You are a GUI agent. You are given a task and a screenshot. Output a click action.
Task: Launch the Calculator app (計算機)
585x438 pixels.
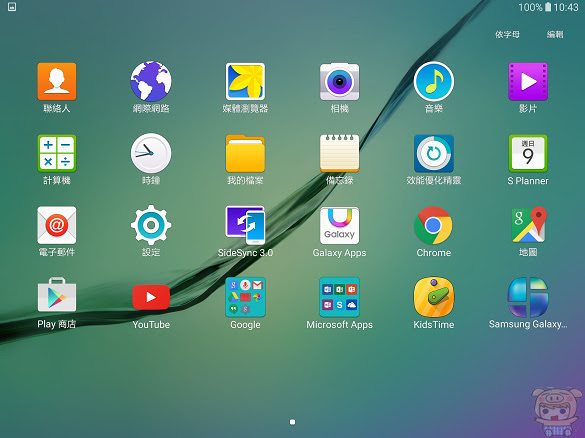[x=57, y=153]
